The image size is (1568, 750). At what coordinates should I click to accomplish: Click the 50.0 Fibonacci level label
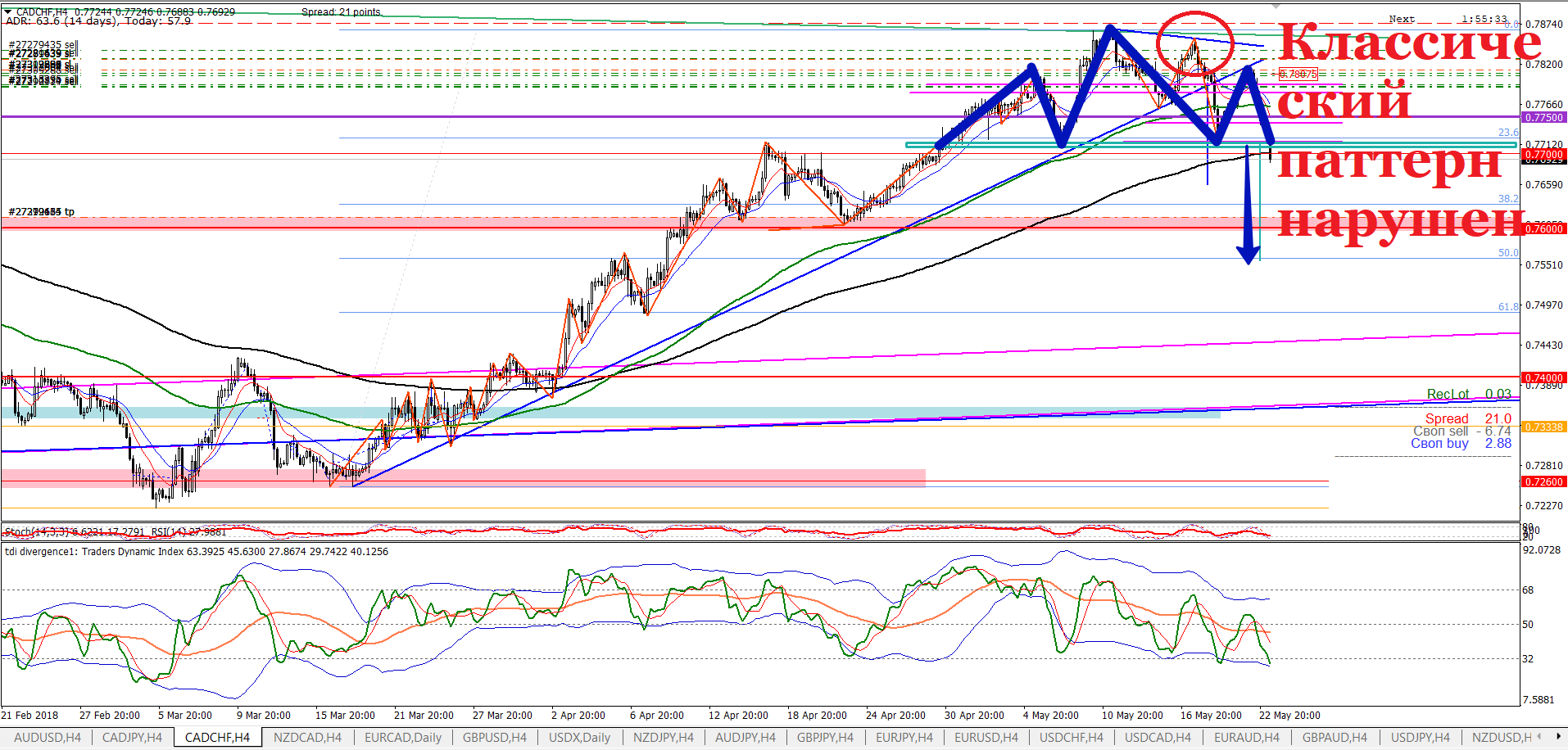coord(1508,253)
